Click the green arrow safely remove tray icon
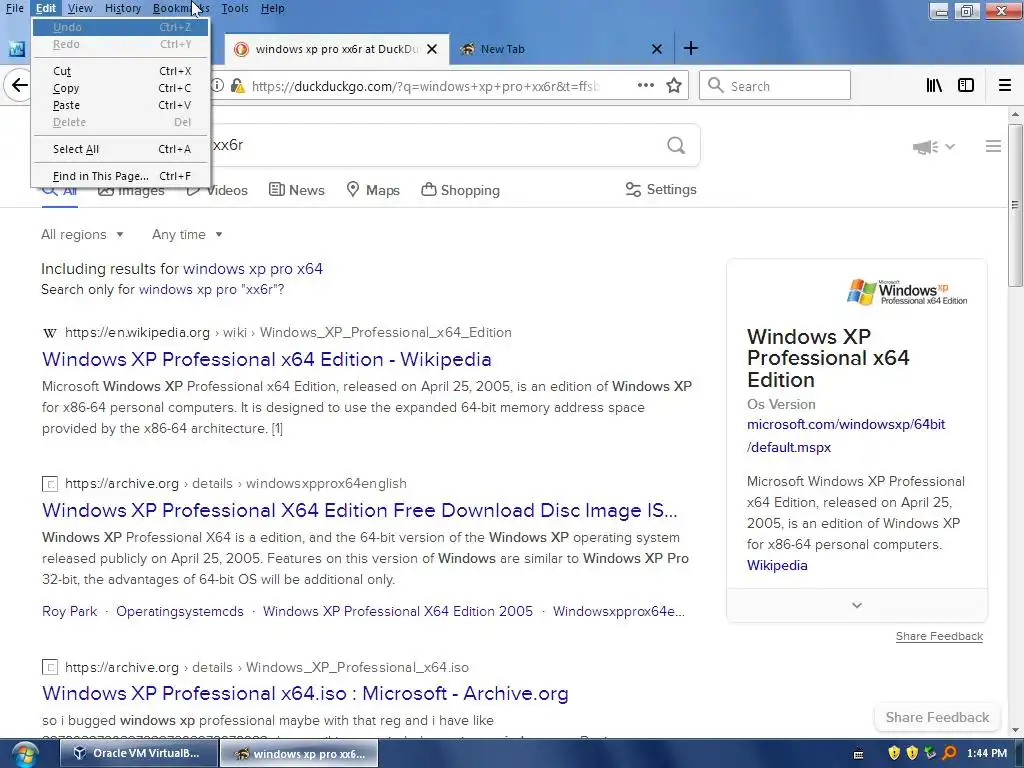This screenshot has width=1024, height=768. point(929,753)
